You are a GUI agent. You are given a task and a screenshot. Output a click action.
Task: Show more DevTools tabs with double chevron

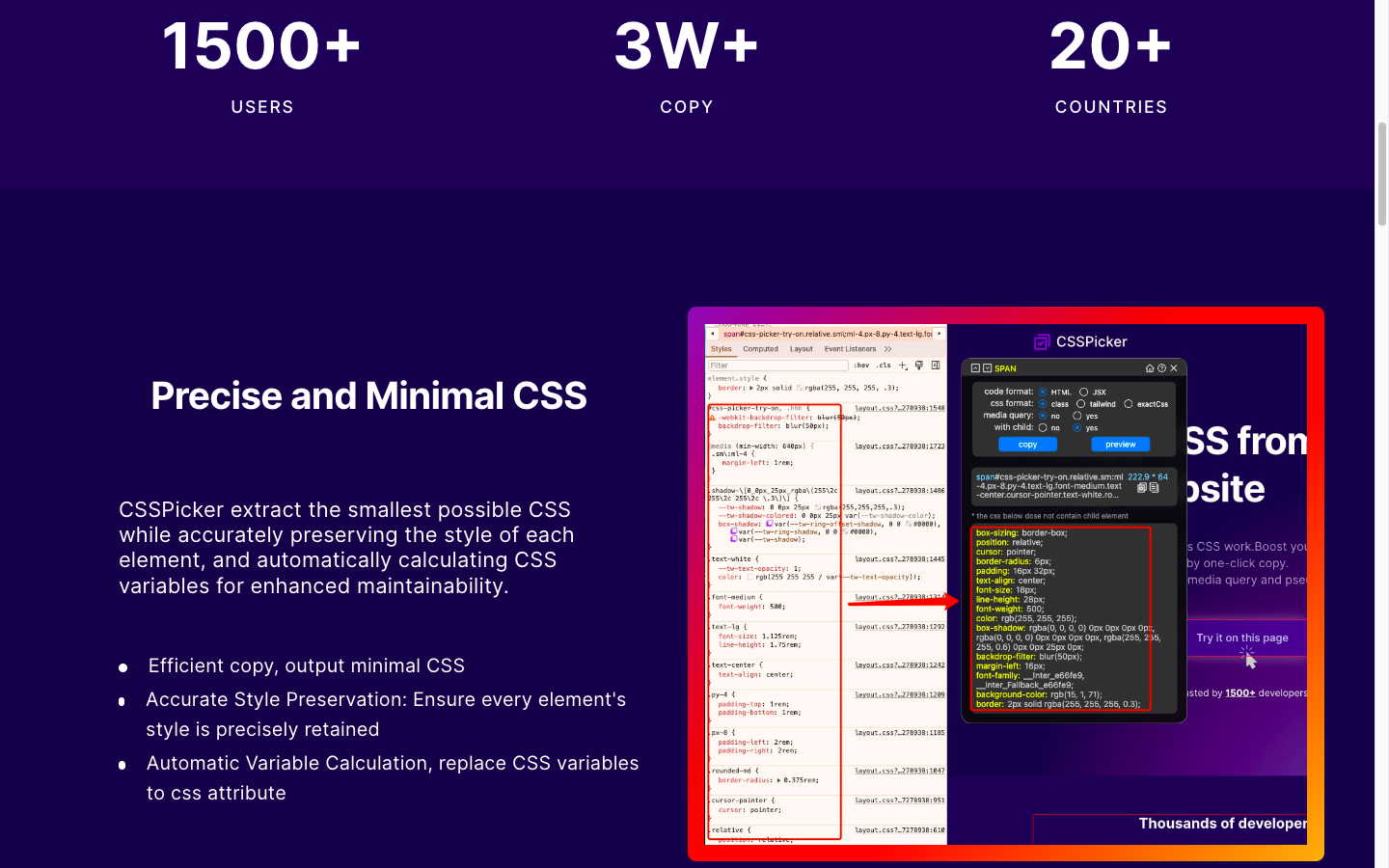pyautogui.click(x=887, y=349)
